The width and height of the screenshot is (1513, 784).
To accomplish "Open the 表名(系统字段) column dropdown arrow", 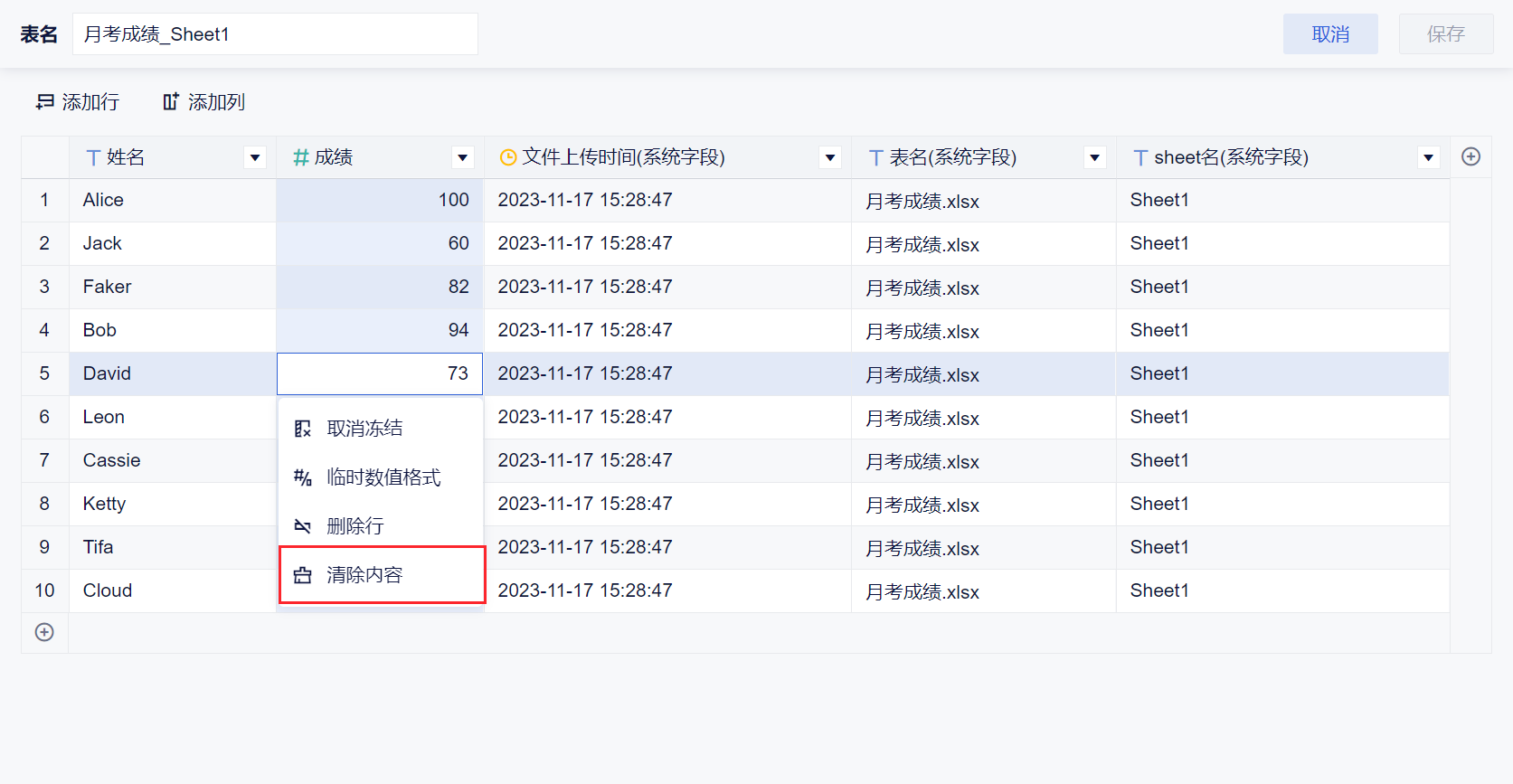I will [1094, 157].
